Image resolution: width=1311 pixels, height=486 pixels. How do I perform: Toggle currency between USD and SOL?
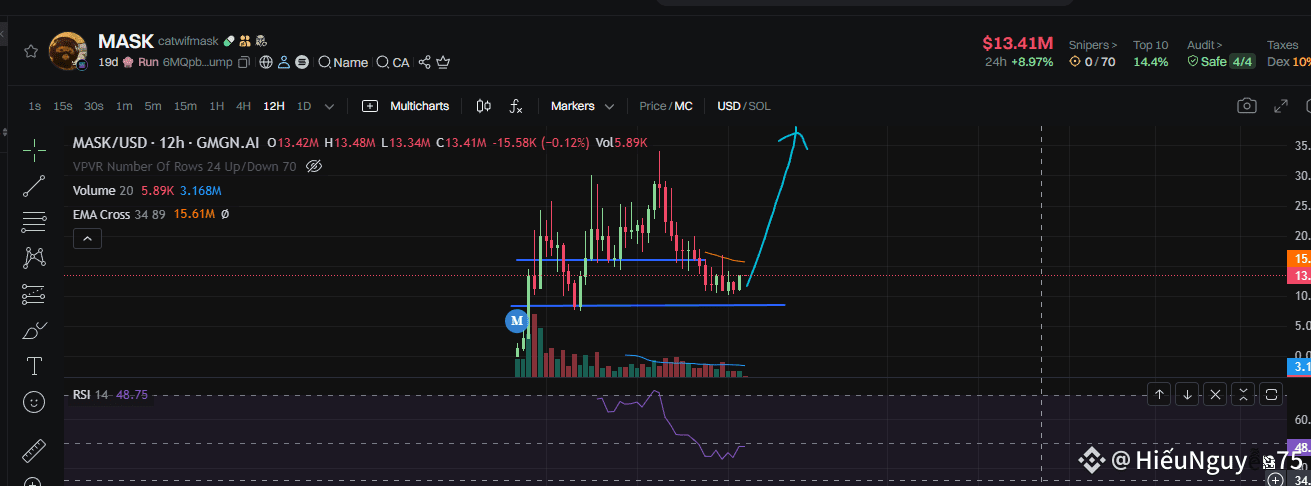(x=744, y=106)
